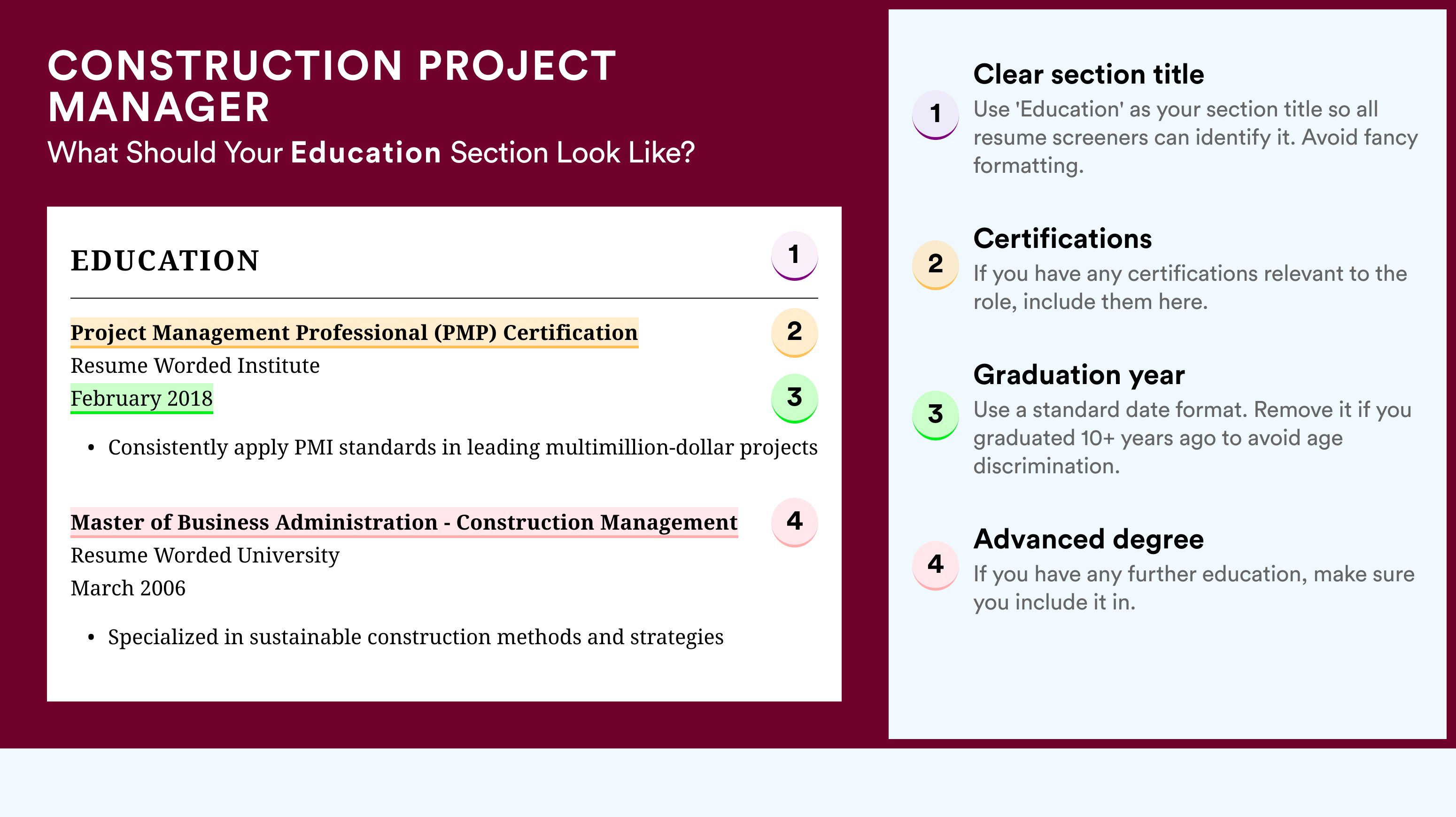The width and height of the screenshot is (1456, 817).
Task: Click the Graduation year heading
Action: pyautogui.click(x=1079, y=375)
